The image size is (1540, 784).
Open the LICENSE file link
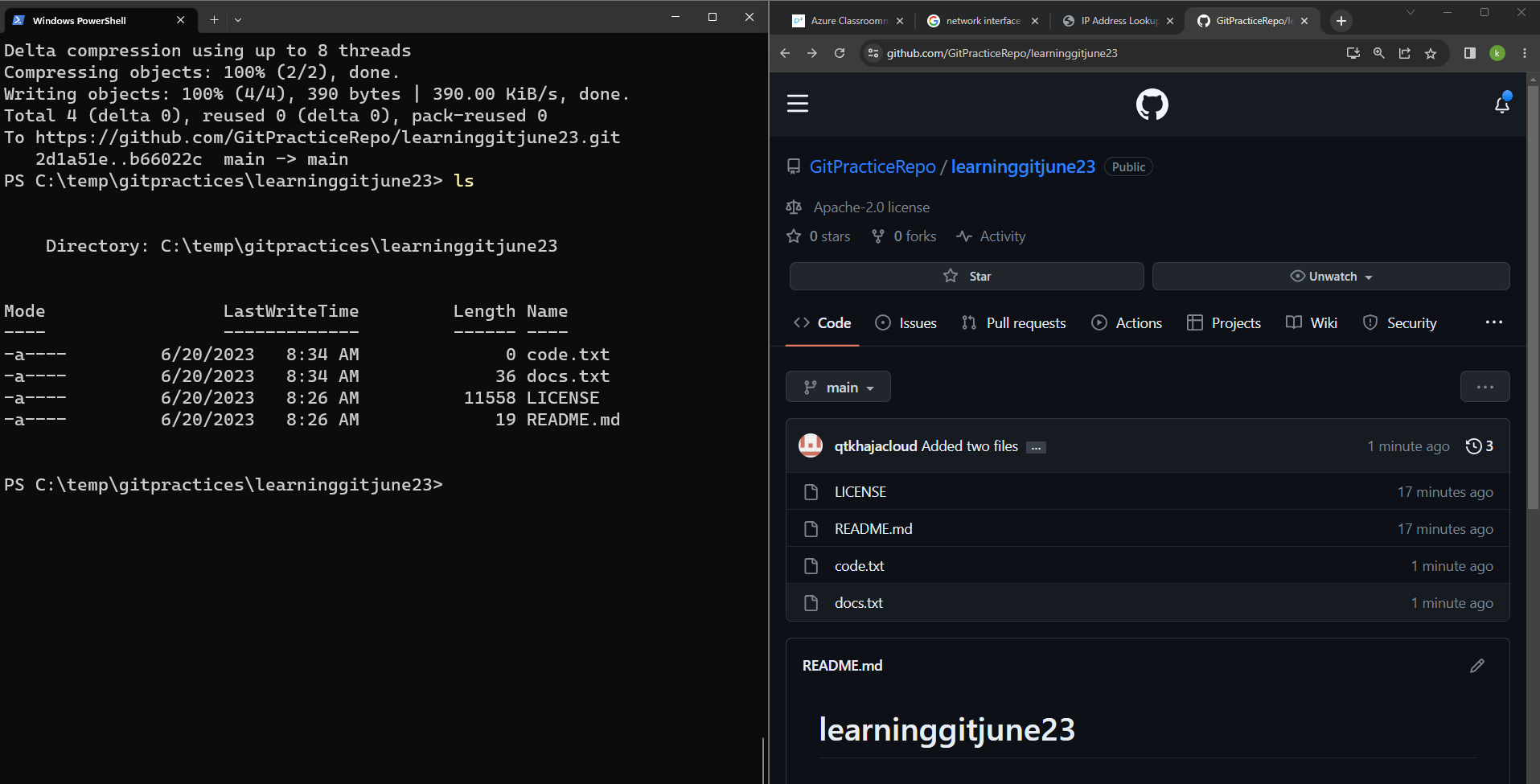860,491
